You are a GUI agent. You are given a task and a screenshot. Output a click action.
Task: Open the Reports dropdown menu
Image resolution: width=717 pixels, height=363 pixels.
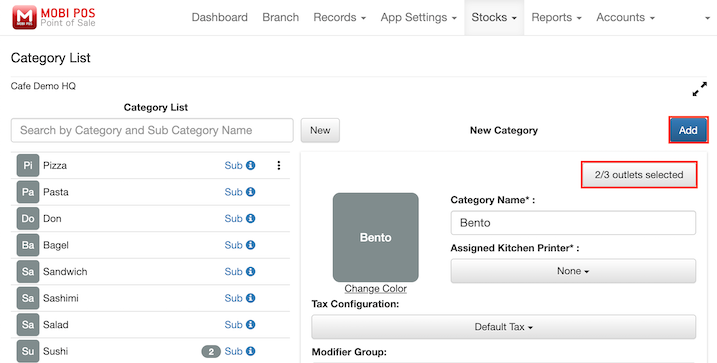(x=556, y=17)
